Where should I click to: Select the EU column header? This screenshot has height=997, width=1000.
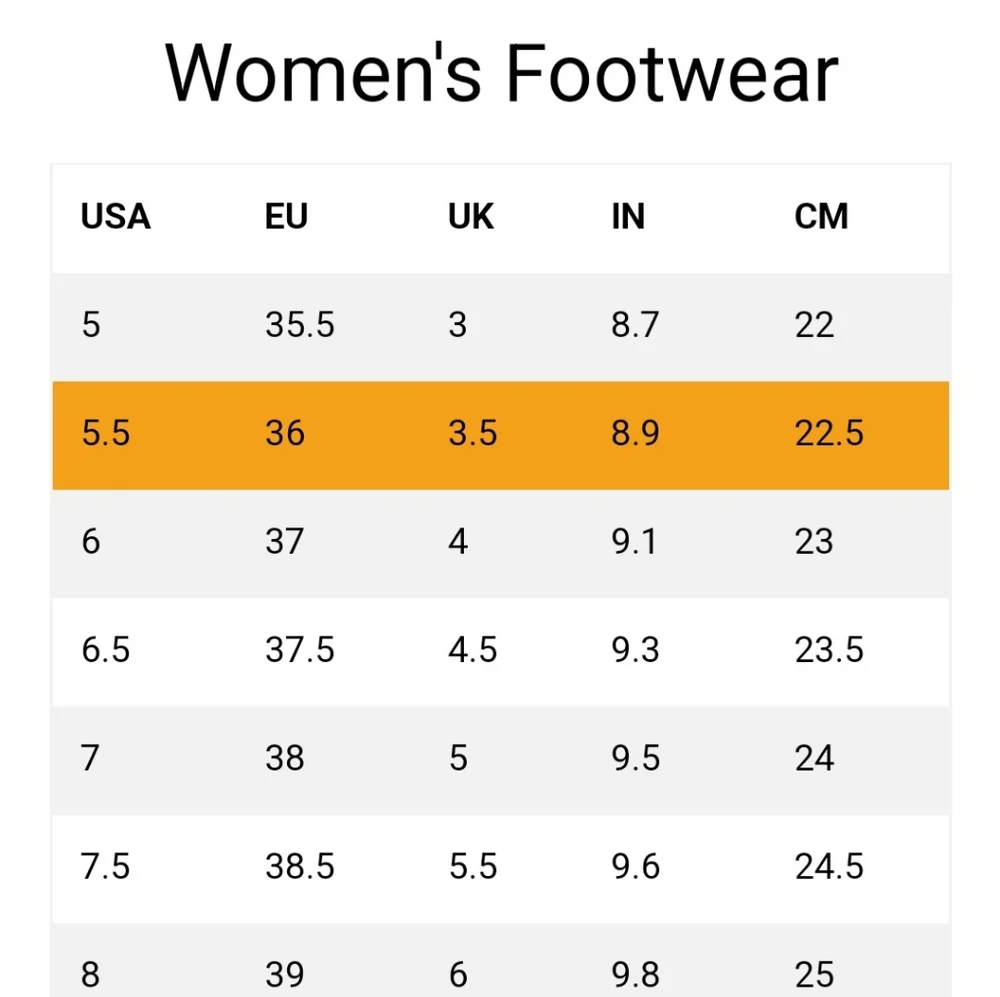coord(286,216)
